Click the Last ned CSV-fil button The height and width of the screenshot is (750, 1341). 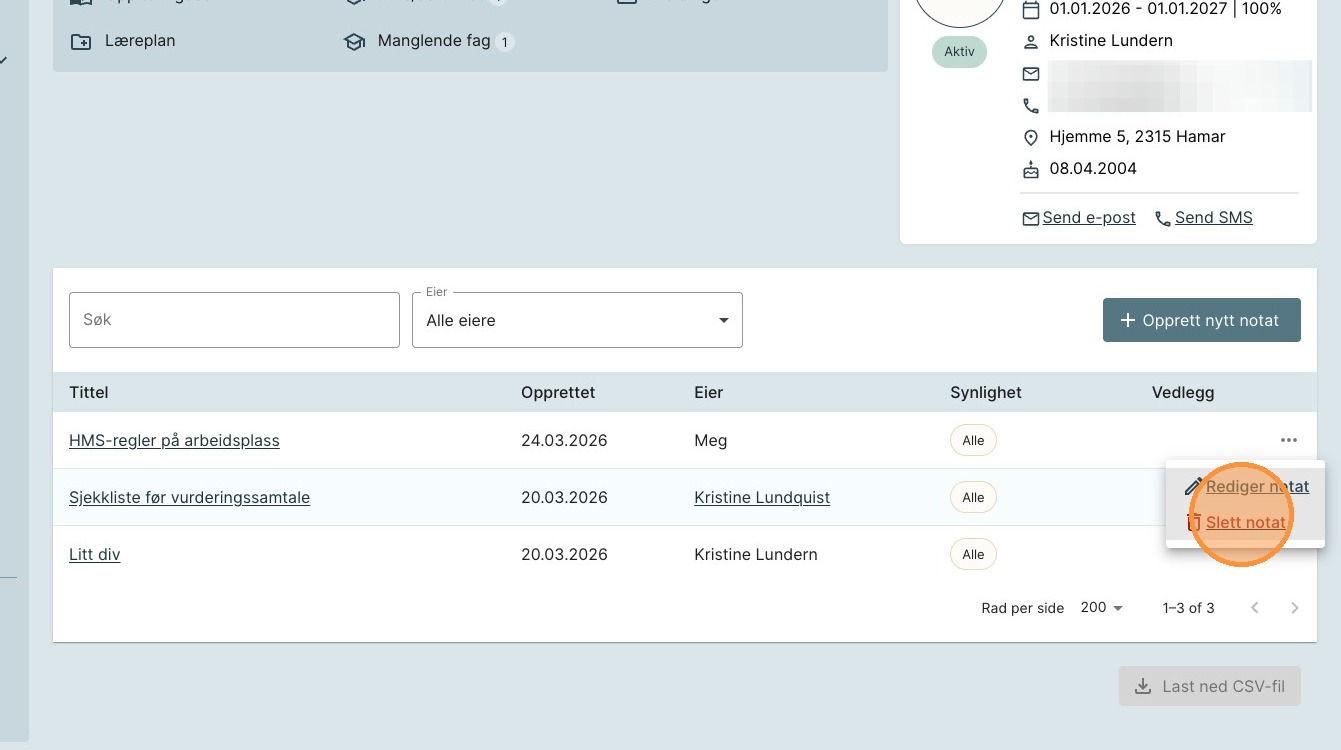tap(1209, 687)
